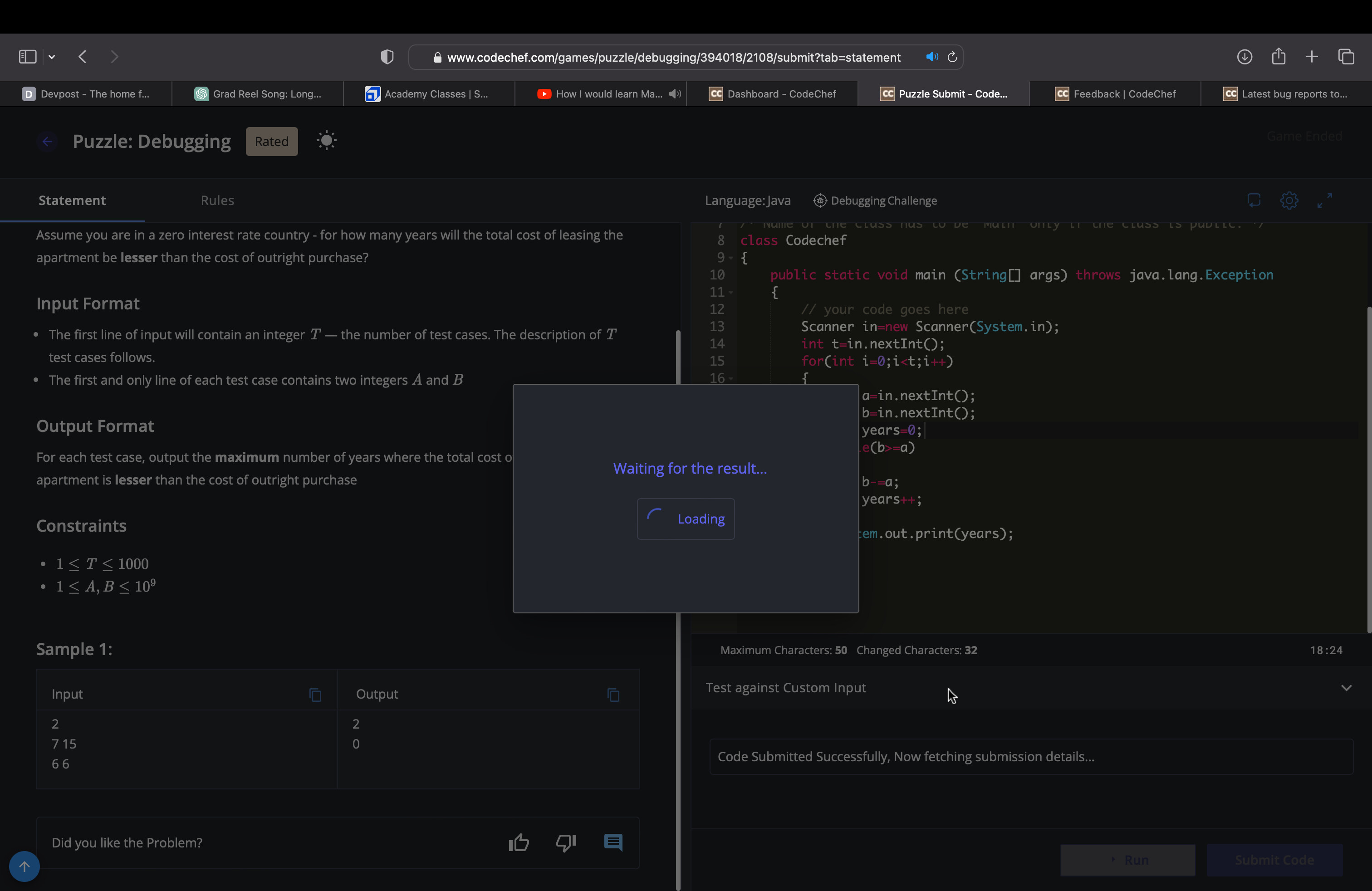Click the thumbs up like icon

pyautogui.click(x=519, y=843)
